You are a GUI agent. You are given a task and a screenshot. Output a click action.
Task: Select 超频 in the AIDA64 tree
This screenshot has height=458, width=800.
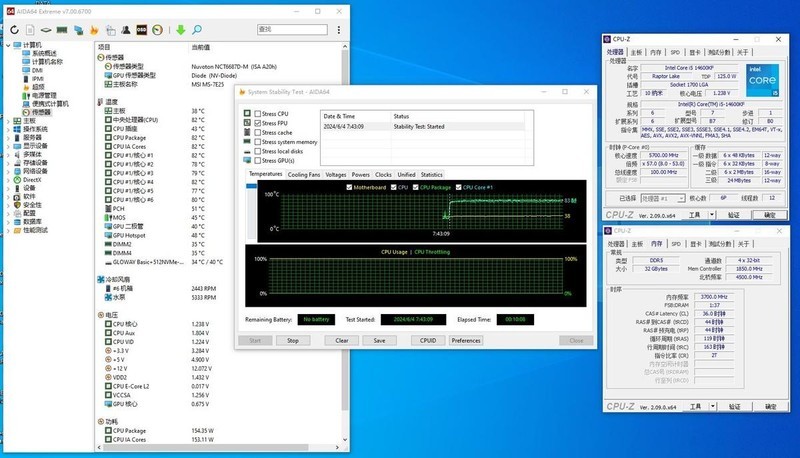[38, 87]
